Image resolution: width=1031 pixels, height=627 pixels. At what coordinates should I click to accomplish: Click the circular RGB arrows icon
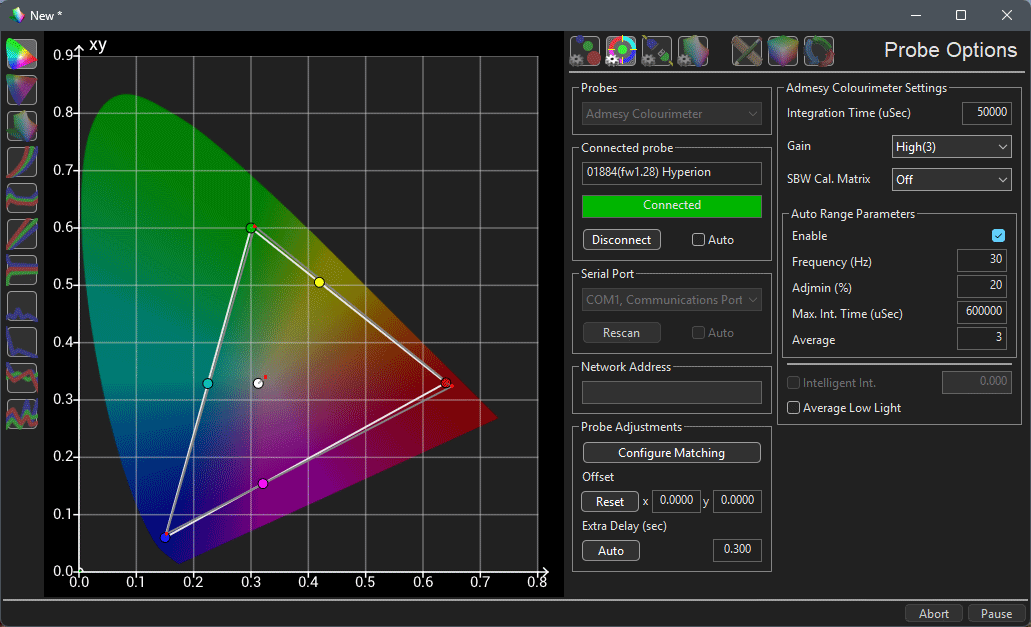(x=819, y=50)
